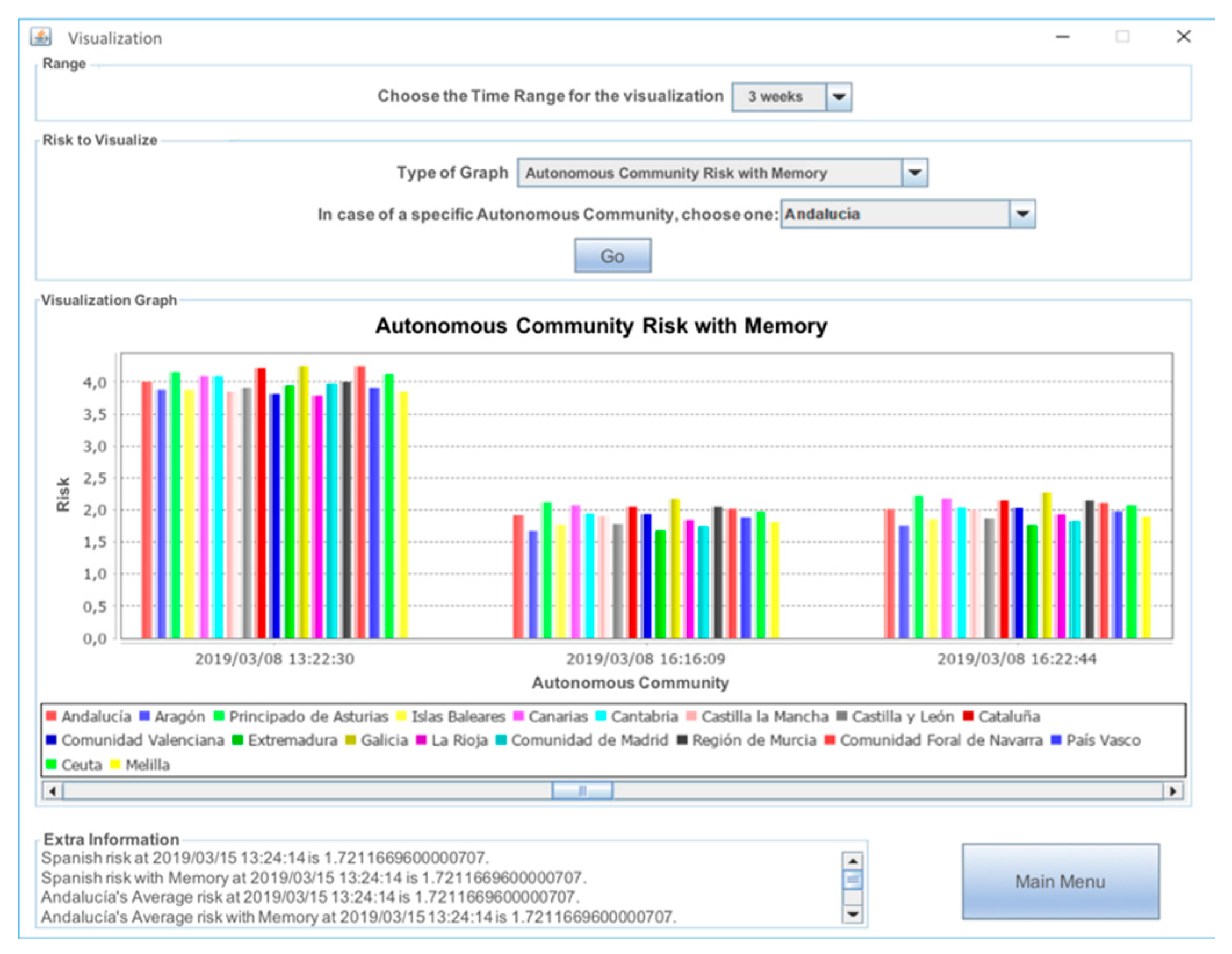Image resolution: width=1232 pixels, height=954 pixels.
Task: Click the tallest bar at 2019/03/08 13:22:30
Action: (x=303, y=499)
